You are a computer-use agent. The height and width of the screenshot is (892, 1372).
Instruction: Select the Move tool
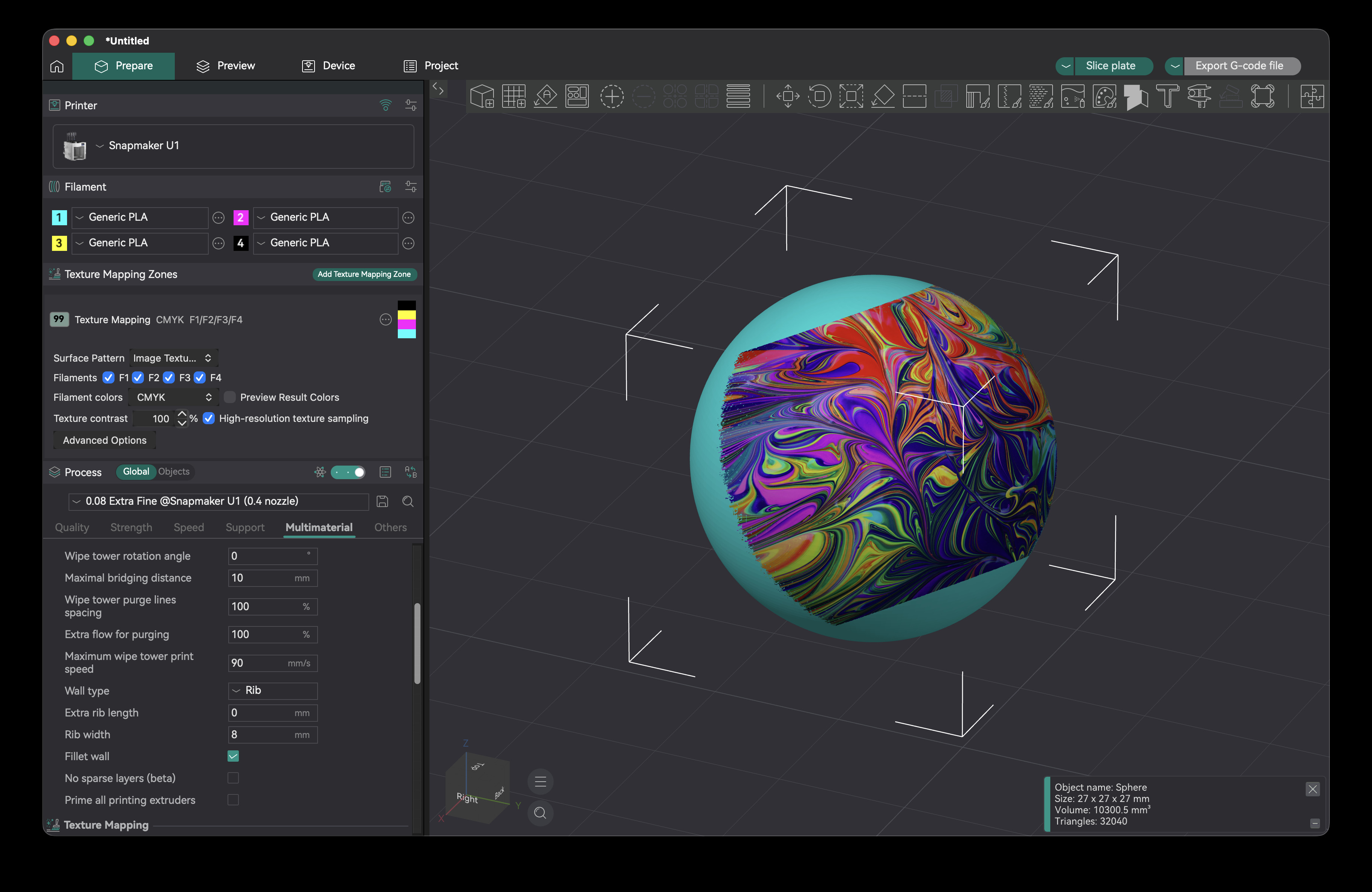pyautogui.click(x=788, y=96)
